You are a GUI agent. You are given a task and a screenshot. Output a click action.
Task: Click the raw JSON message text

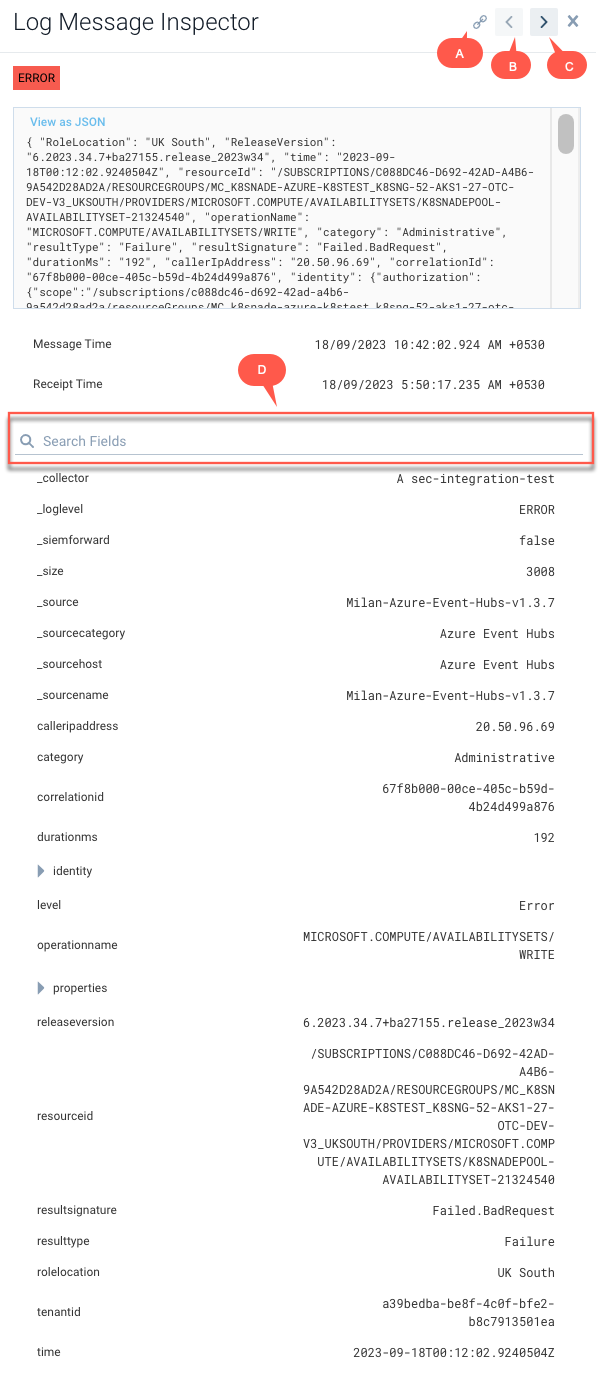click(x=282, y=221)
